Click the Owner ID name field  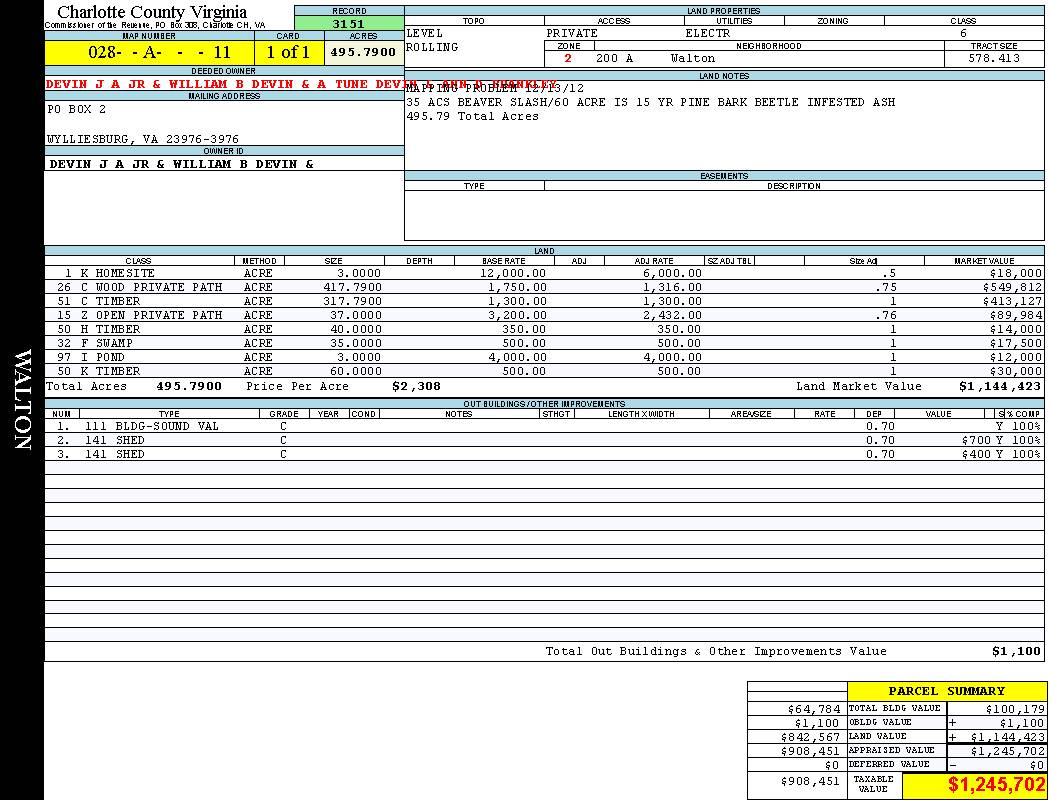(181, 164)
